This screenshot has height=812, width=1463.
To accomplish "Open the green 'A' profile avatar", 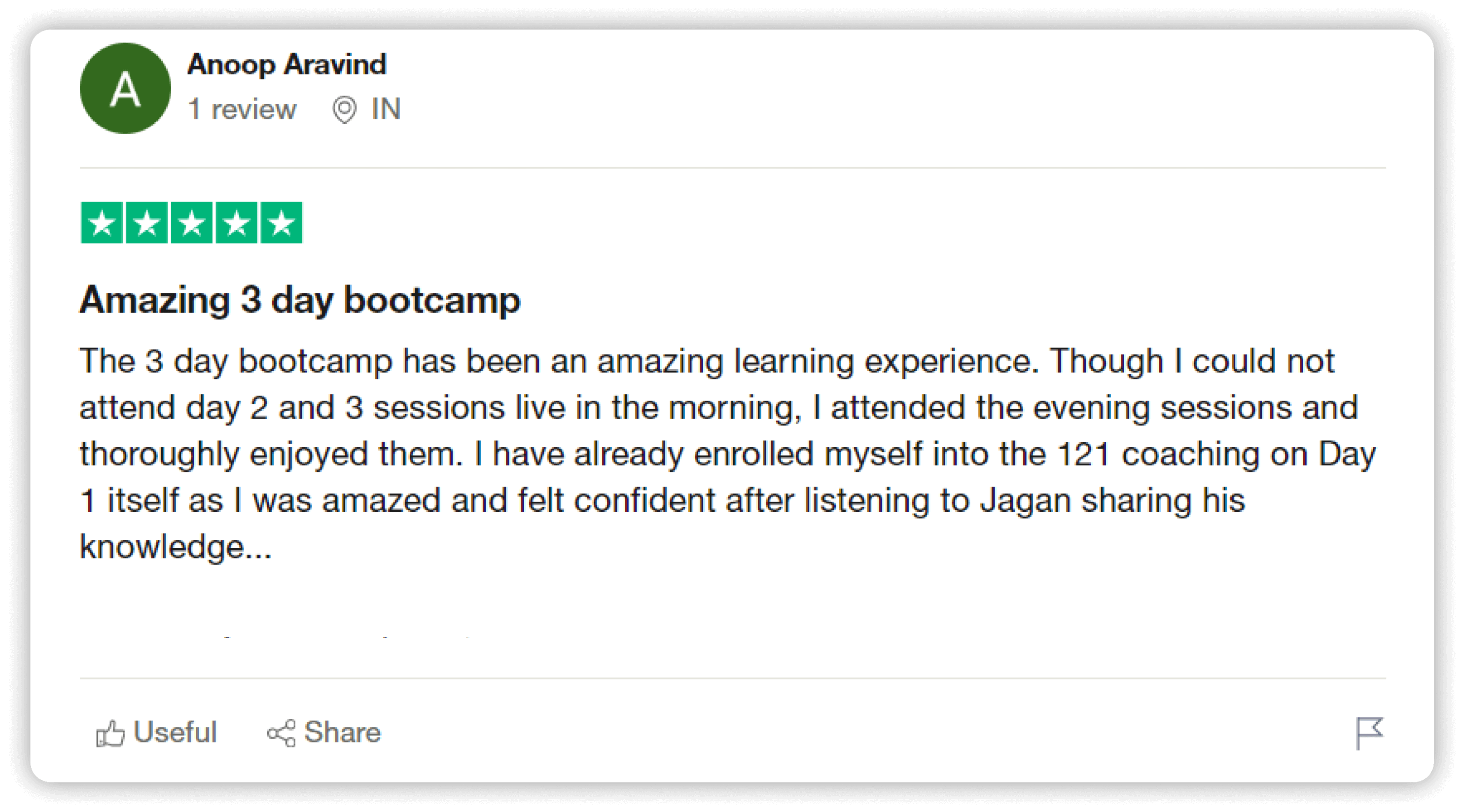I will click(125, 89).
